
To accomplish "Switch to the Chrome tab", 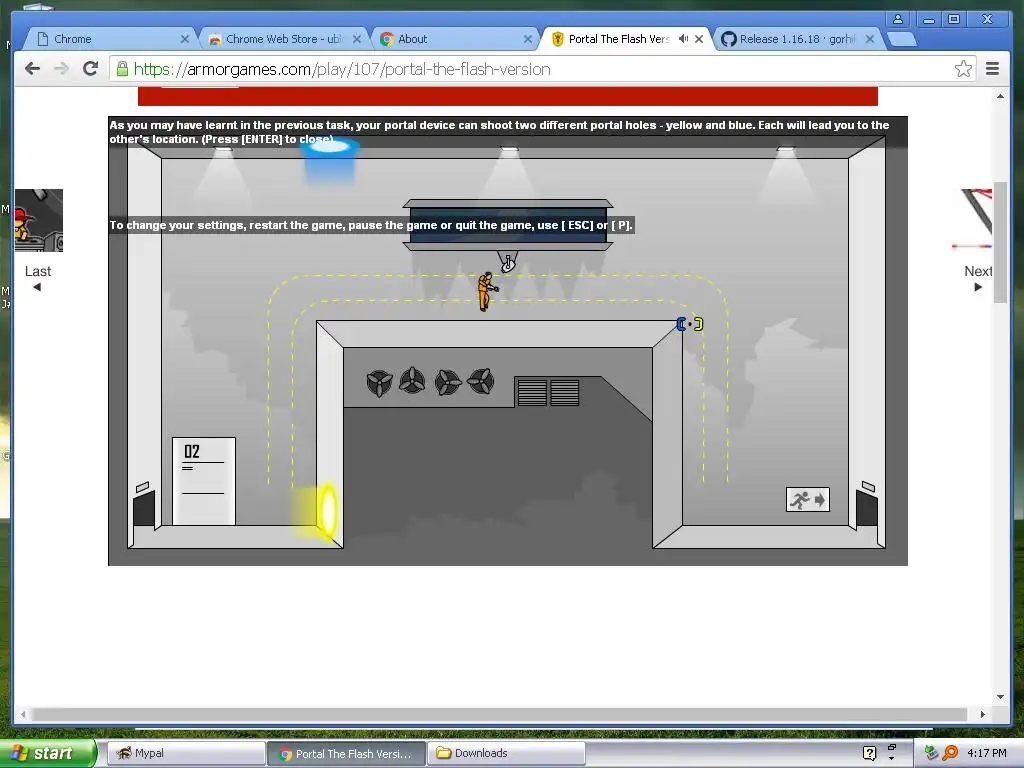I will [x=109, y=39].
